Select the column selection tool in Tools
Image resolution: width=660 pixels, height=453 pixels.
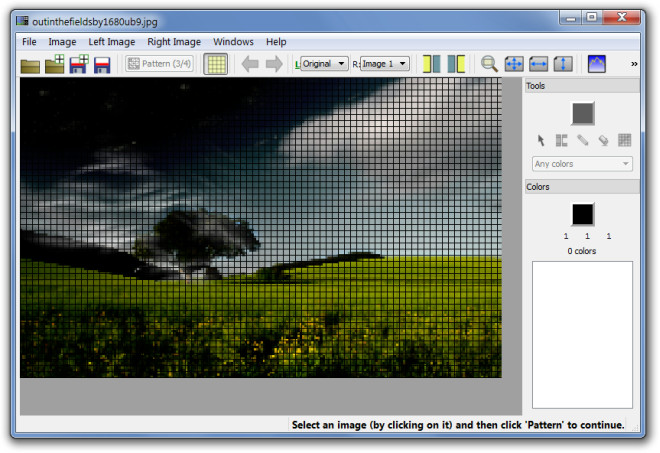pyautogui.click(x=562, y=140)
